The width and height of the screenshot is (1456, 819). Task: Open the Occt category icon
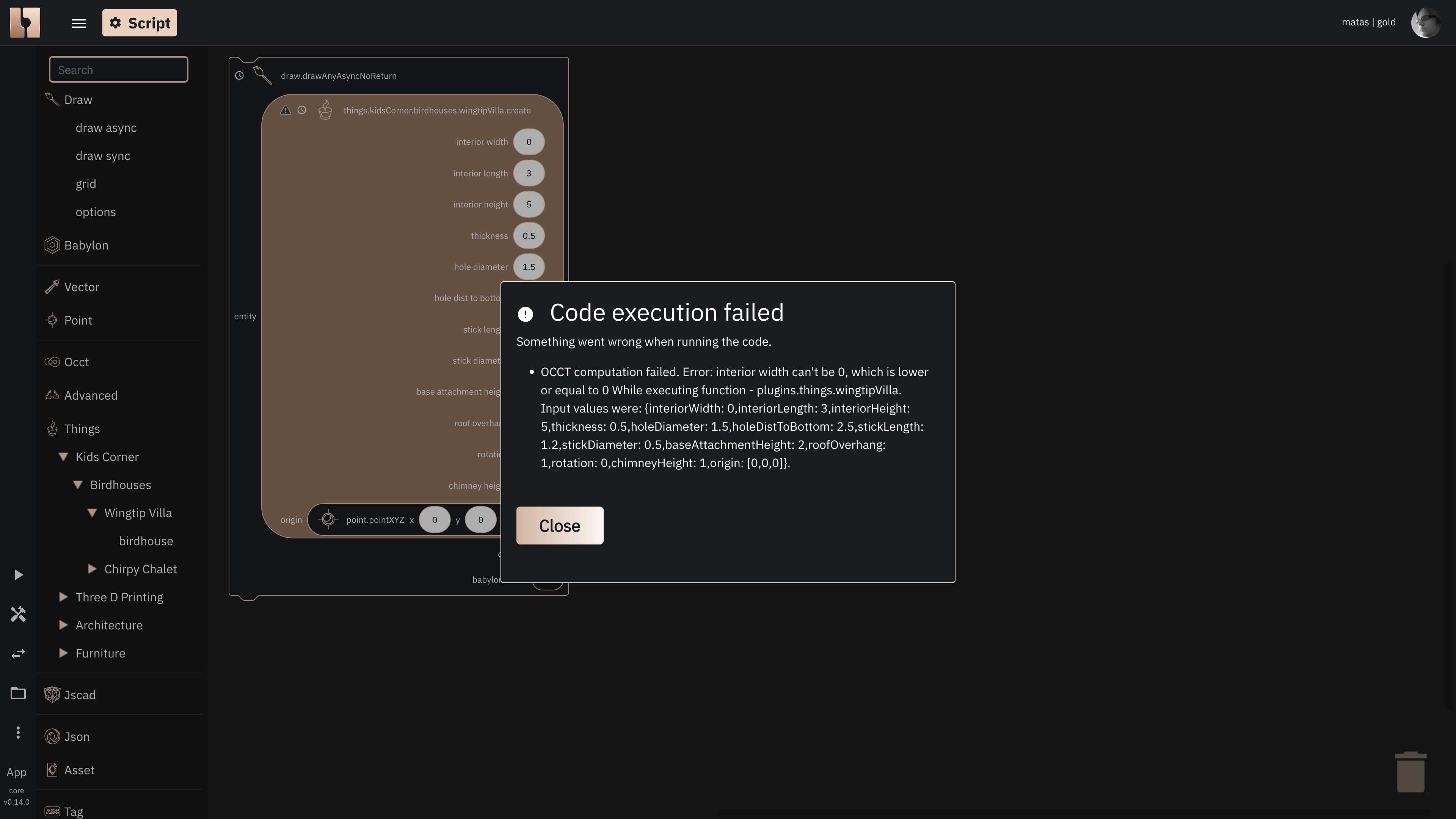(x=52, y=362)
